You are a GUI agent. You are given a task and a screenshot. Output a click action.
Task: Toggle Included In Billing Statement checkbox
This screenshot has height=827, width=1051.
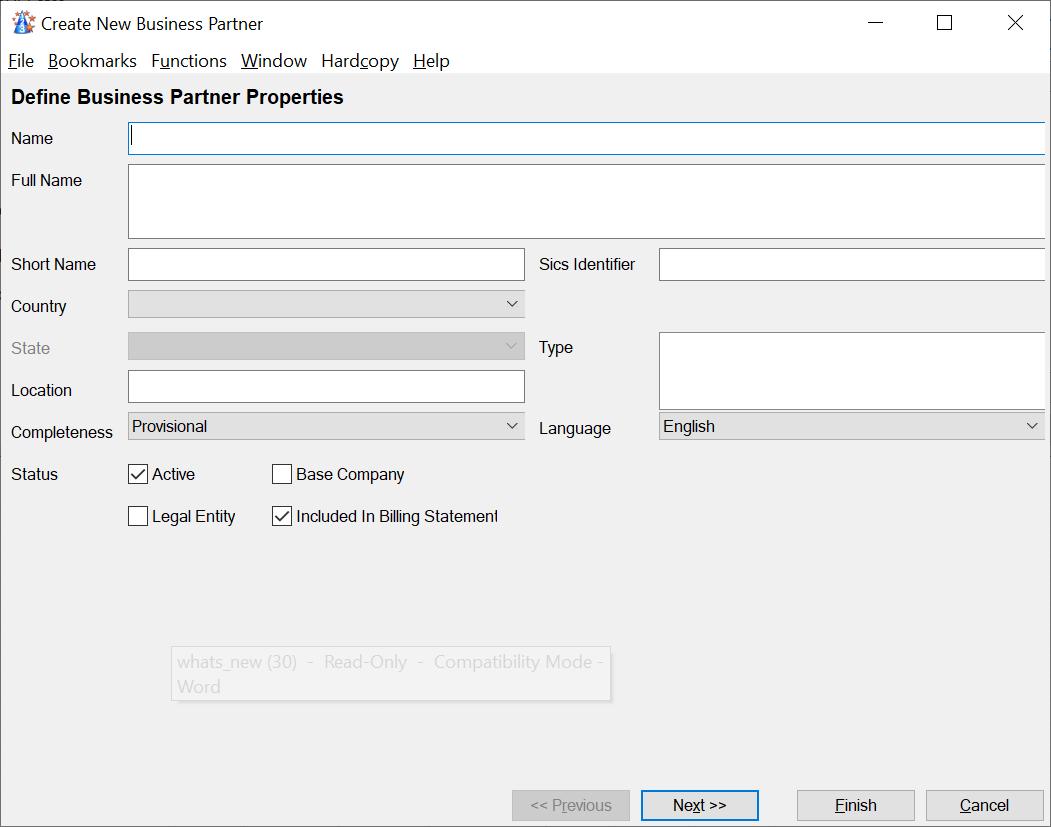pos(282,517)
